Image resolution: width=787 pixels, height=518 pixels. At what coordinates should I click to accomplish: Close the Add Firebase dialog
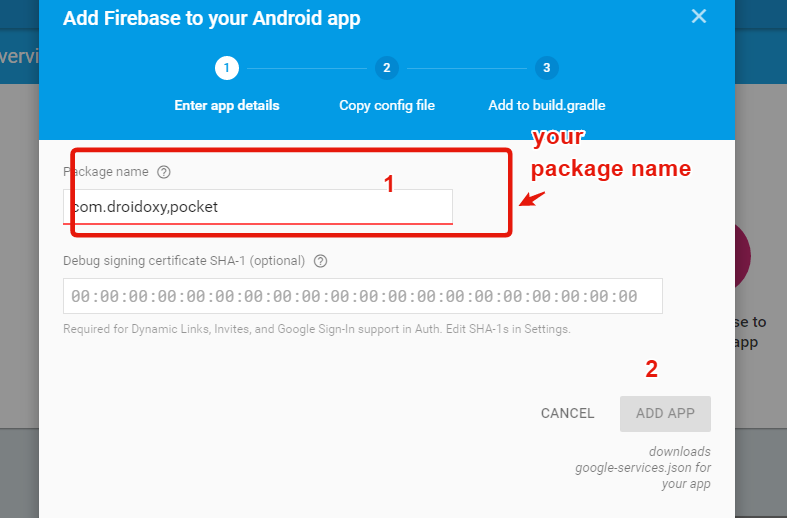click(x=699, y=16)
